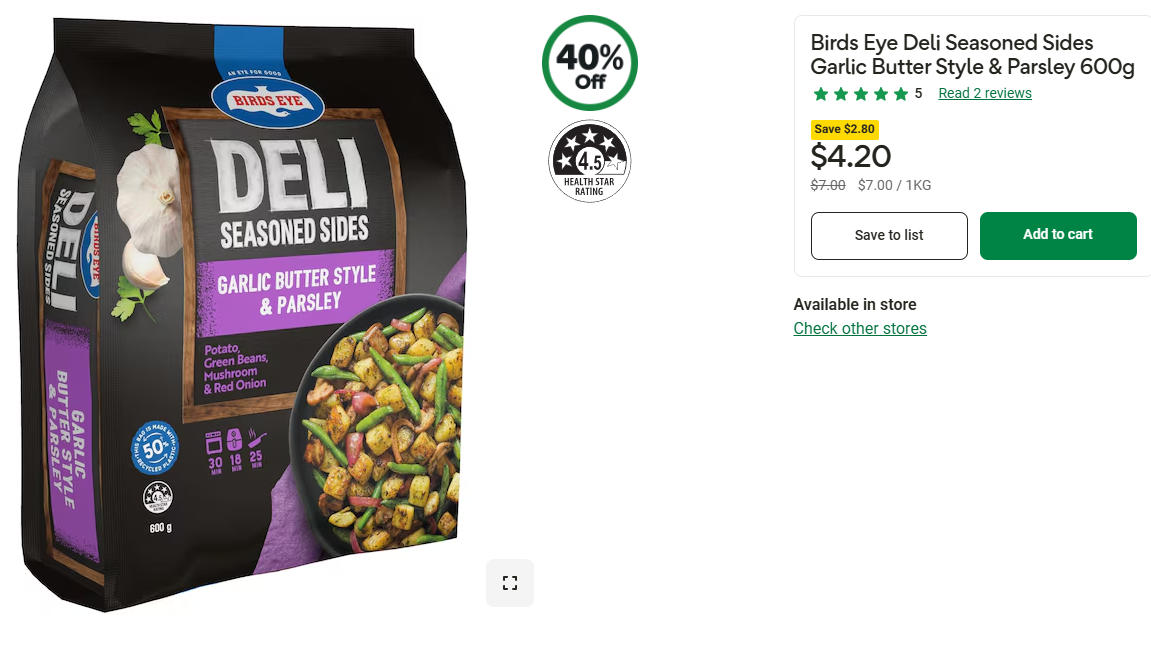Add the product to cart
Image resolution: width=1151 pixels, height=647 pixels.
pyautogui.click(x=1058, y=235)
